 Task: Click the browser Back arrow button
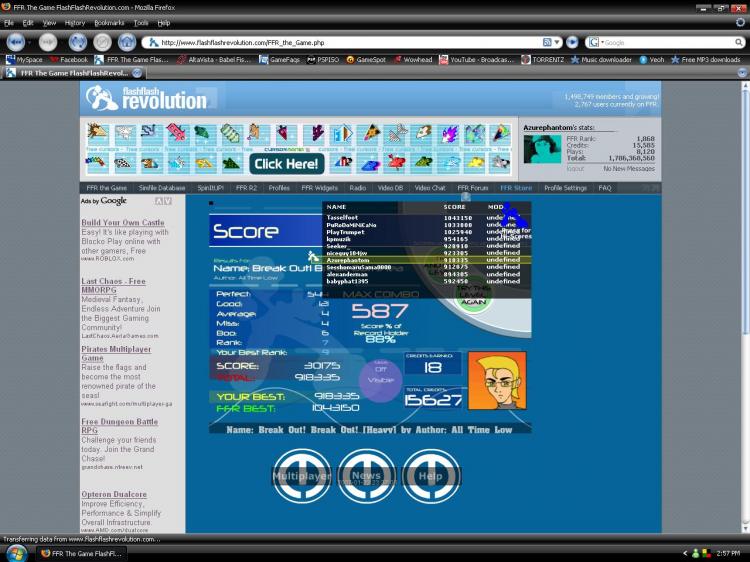tap(16, 43)
